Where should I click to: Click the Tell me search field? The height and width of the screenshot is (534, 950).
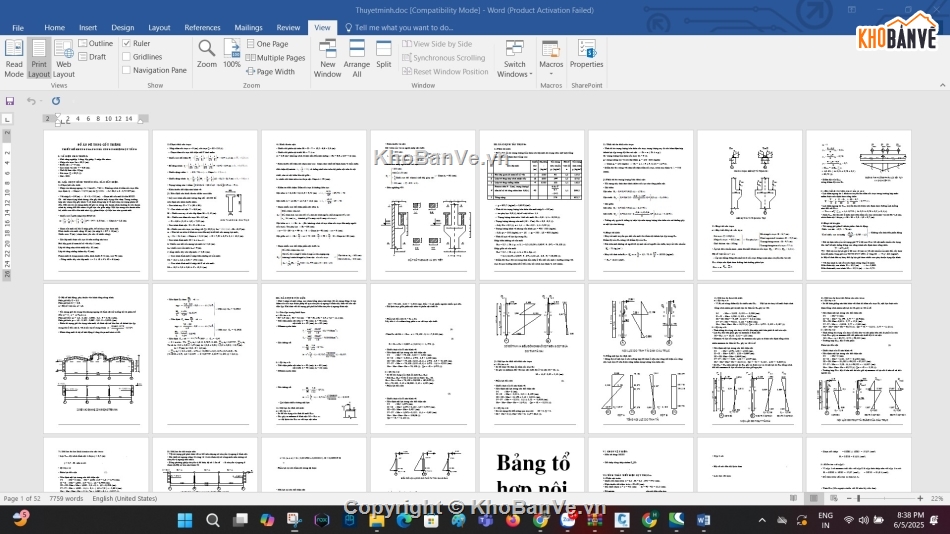click(399, 27)
